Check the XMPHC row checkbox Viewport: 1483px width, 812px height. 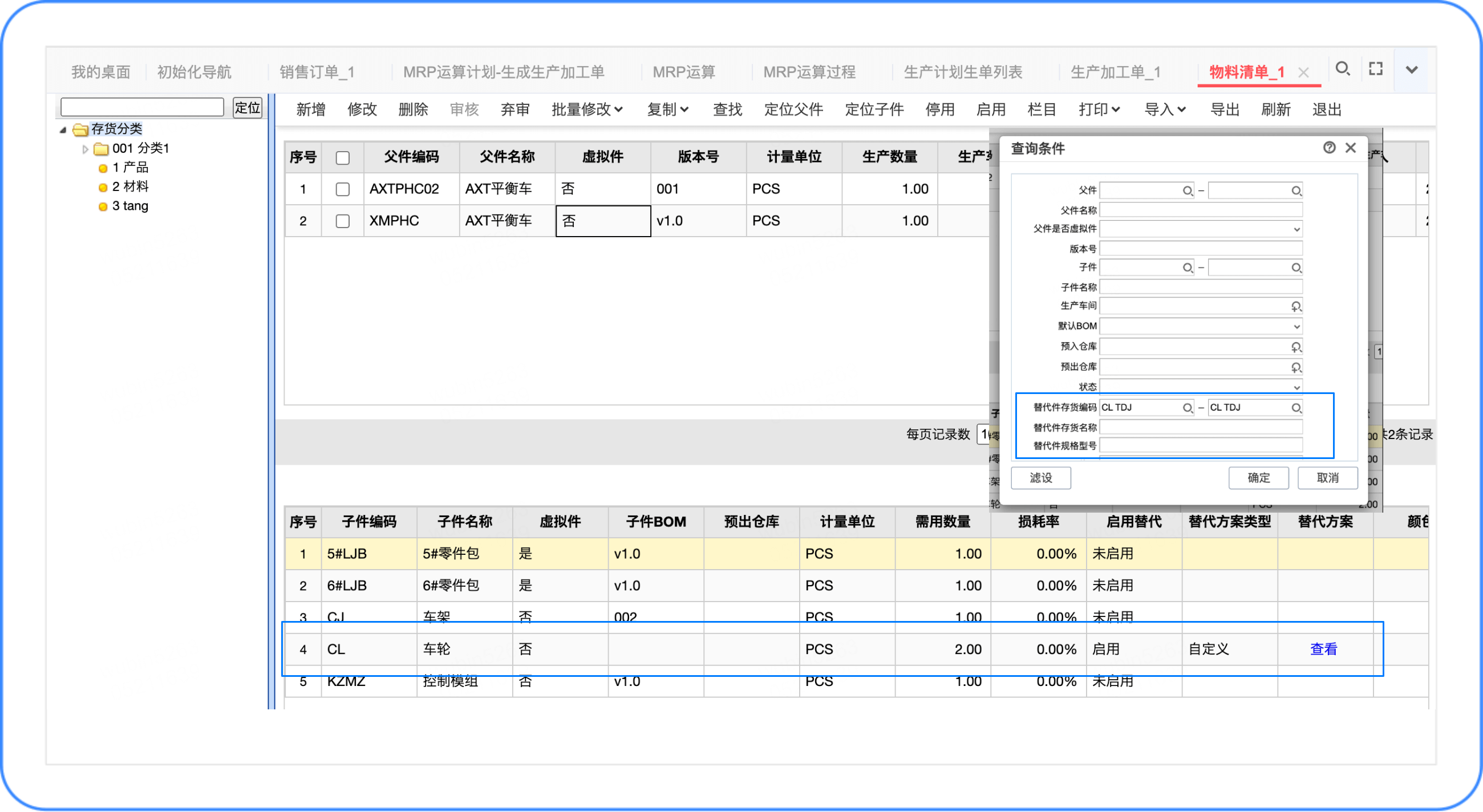click(x=343, y=221)
